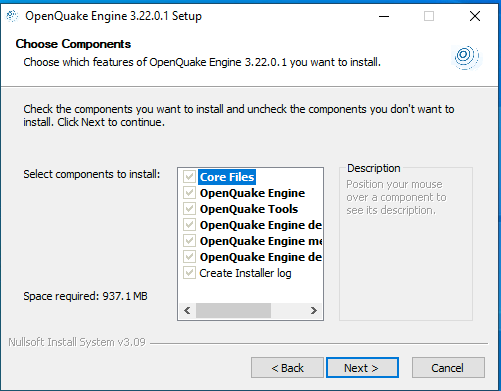Click the OpenQuake spiral logo in the header
The width and height of the screenshot is (501, 391).
coord(467,57)
